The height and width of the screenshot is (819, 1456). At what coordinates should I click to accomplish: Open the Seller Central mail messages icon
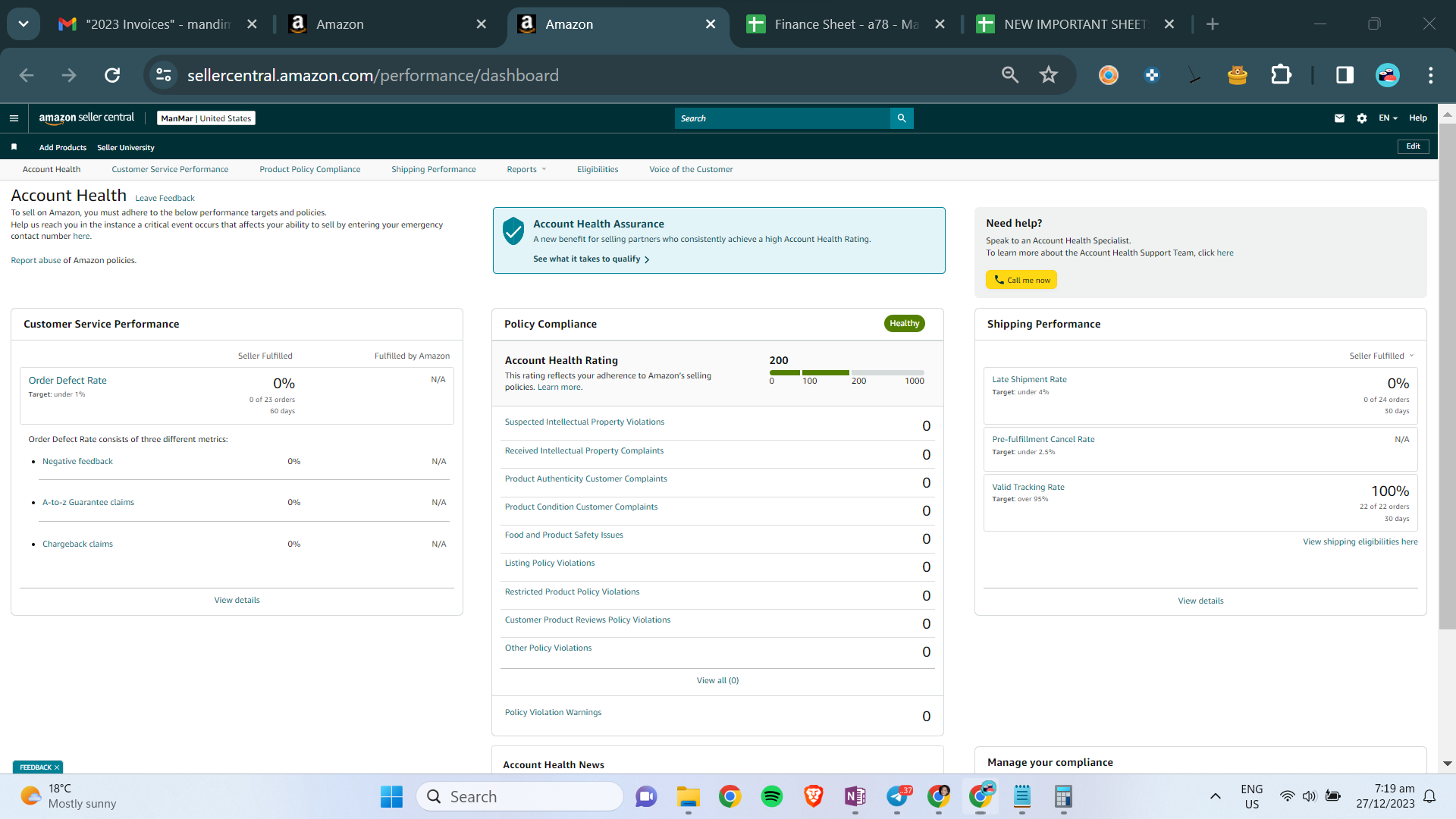1339,118
